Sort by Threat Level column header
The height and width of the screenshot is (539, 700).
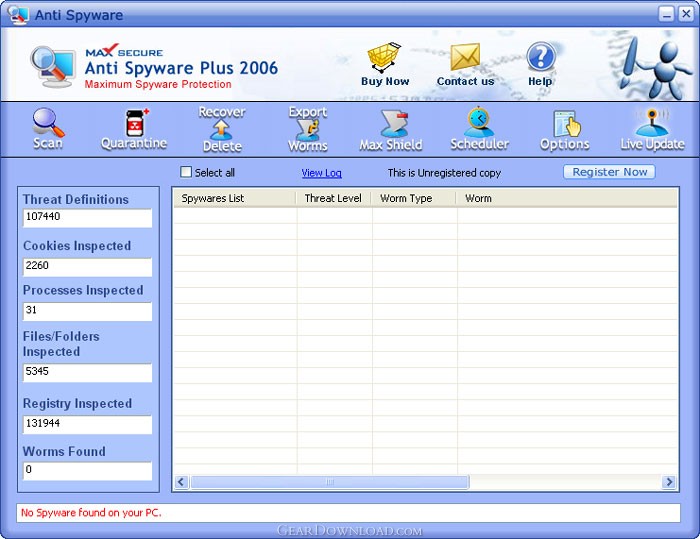tap(334, 198)
